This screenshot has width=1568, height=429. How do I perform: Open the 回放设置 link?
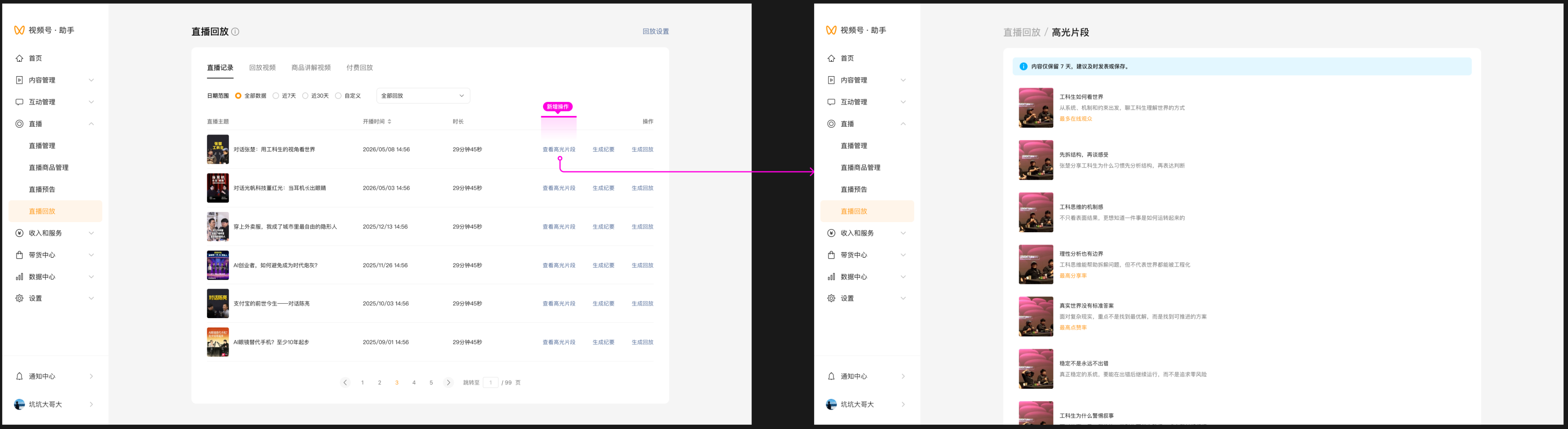656,32
